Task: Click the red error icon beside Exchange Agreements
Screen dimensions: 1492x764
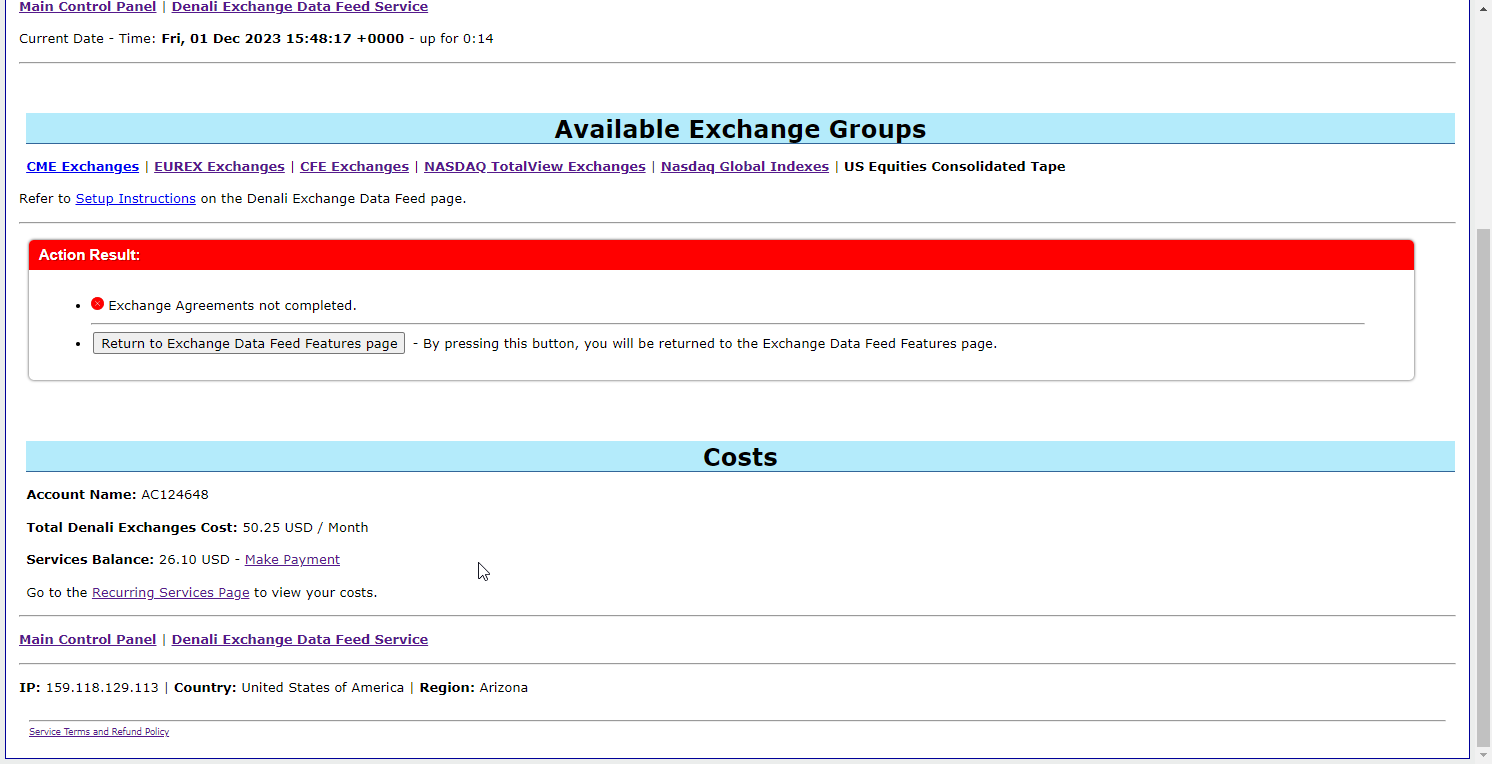Action: [98, 304]
